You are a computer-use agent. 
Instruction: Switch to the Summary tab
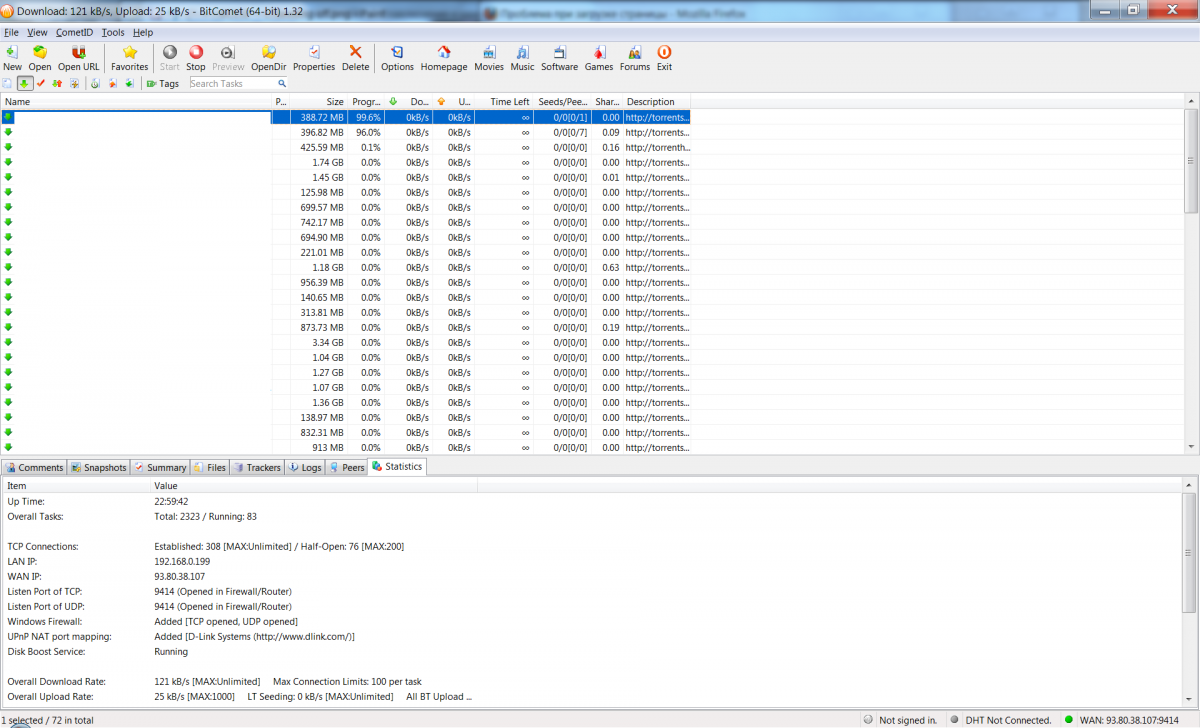pos(161,467)
